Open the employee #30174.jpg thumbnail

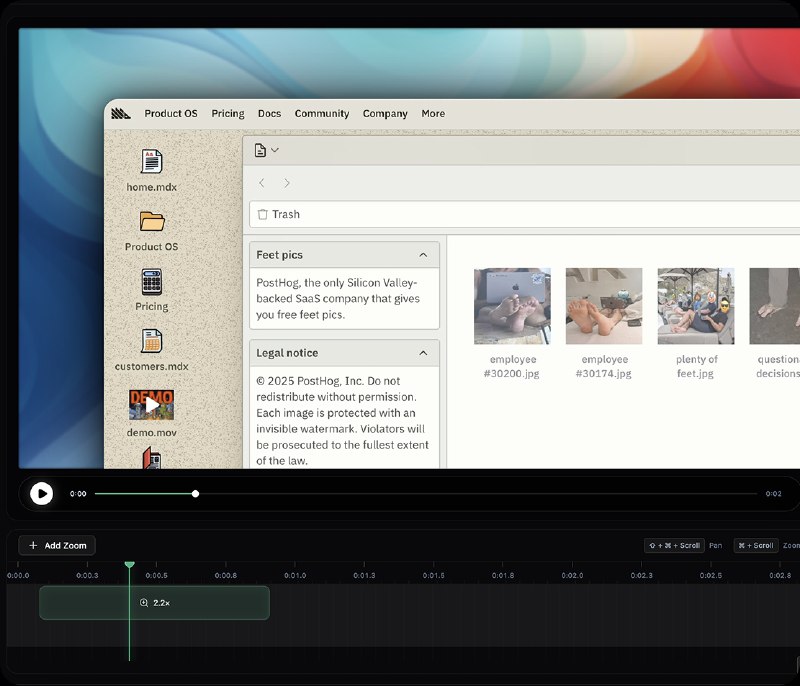point(604,303)
